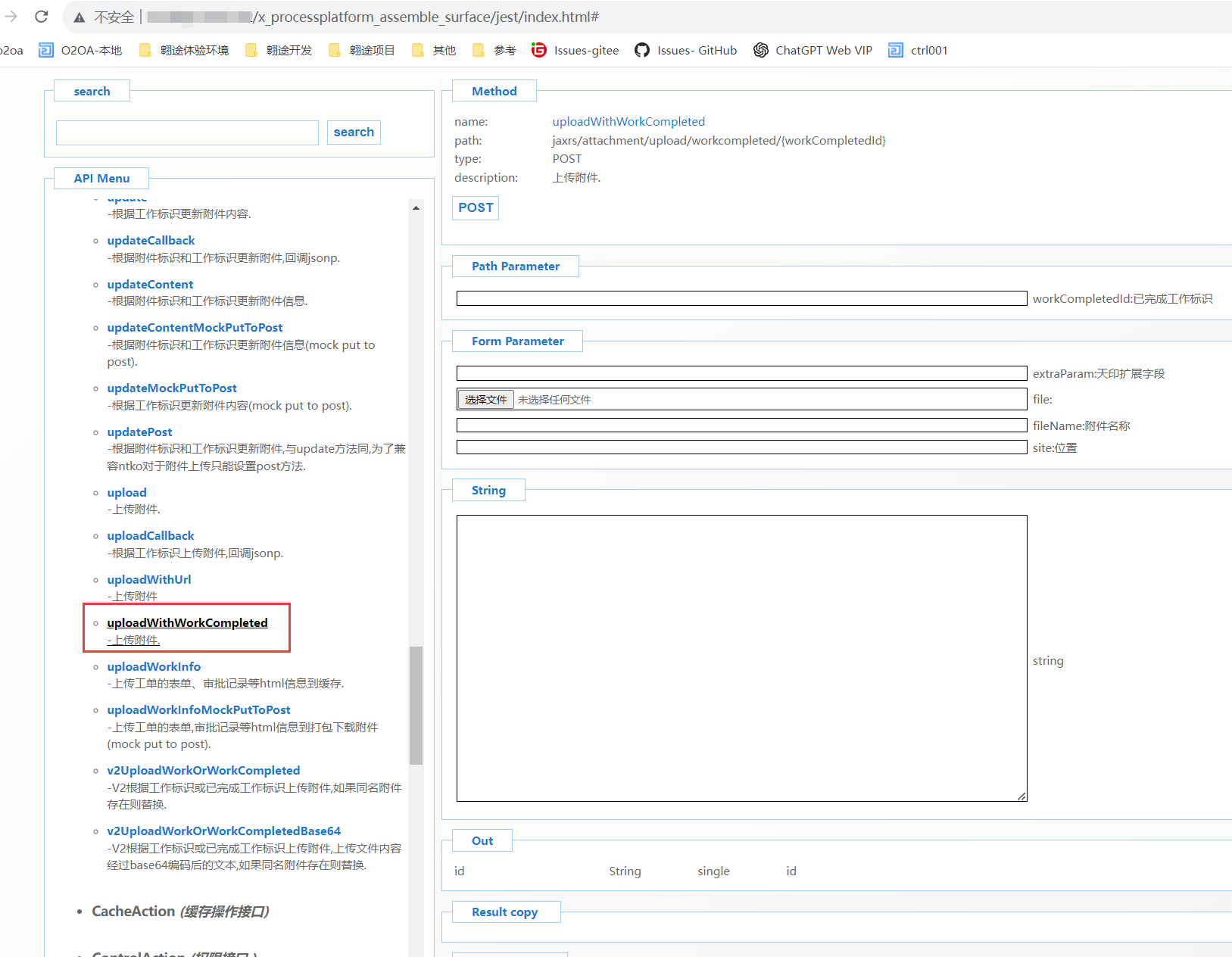The image size is (1232, 957).
Task: Open the Issues- GitHub bookmark
Action: pyautogui.click(x=686, y=51)
